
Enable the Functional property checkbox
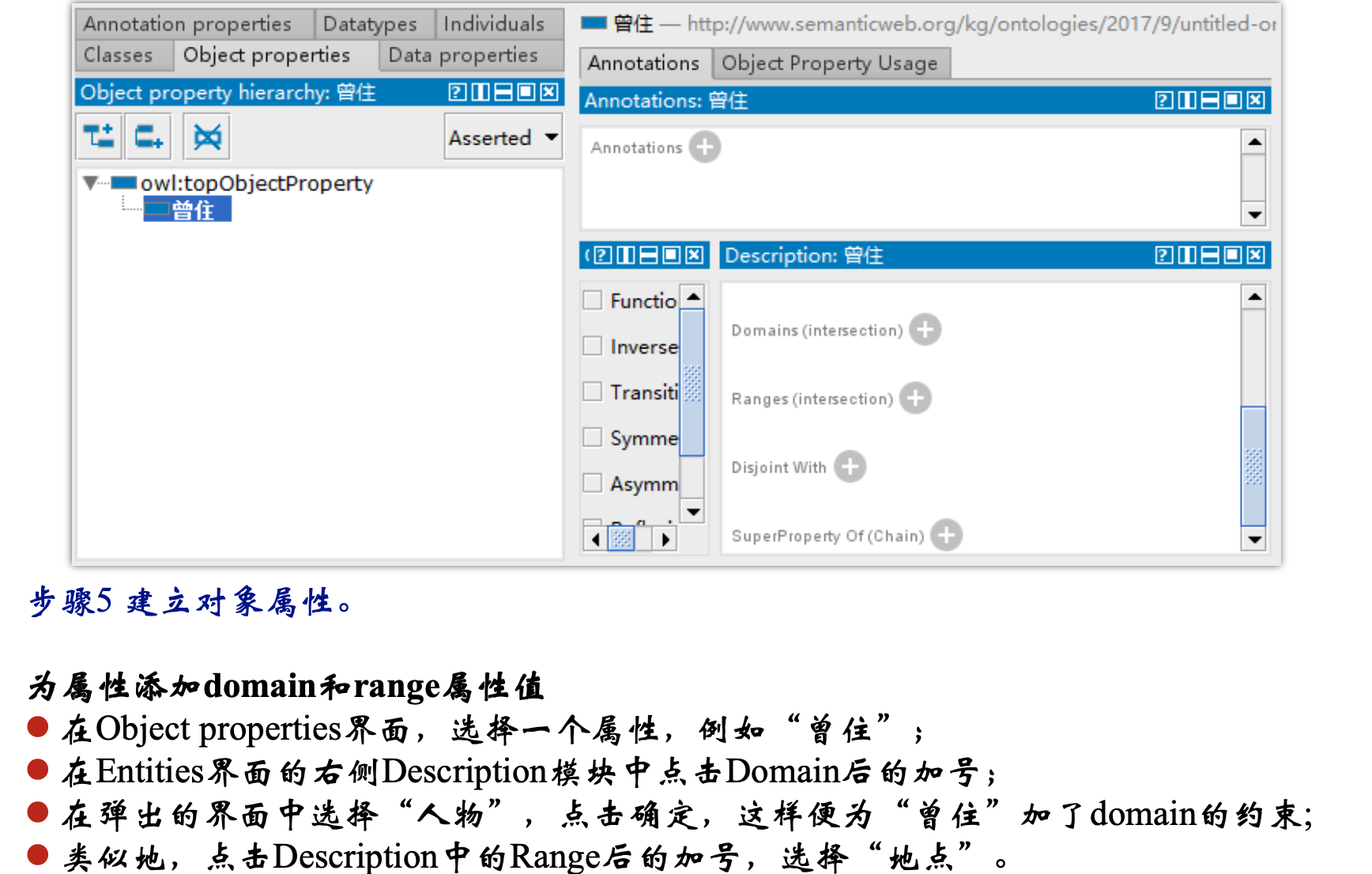[593, 300]
